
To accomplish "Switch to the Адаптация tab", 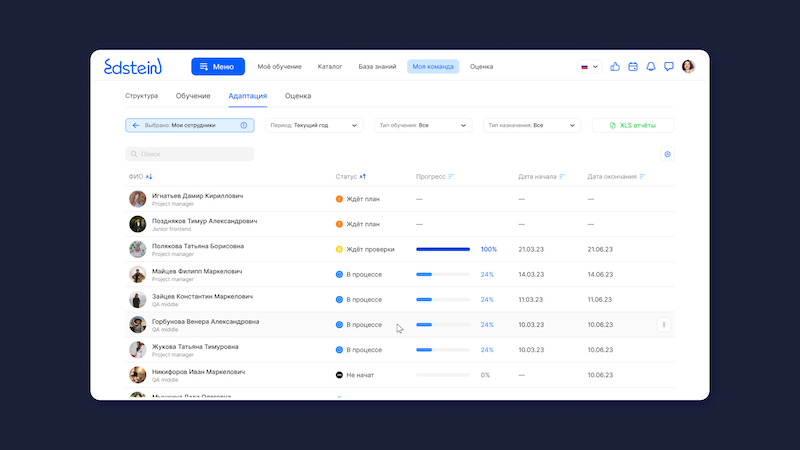I will coord(247,96).
